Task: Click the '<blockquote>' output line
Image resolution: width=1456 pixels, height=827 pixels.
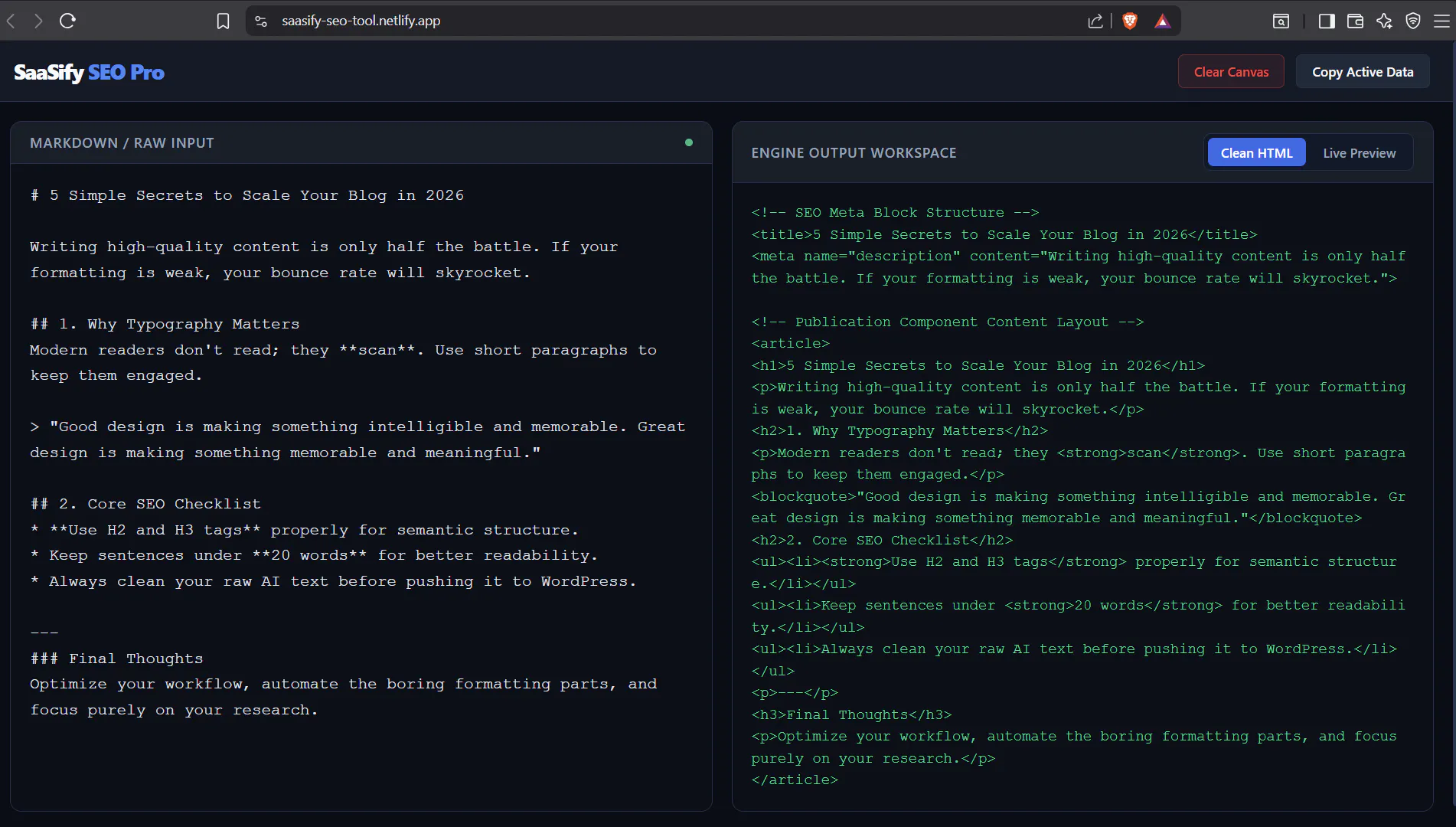Action: pos(1078,507)
